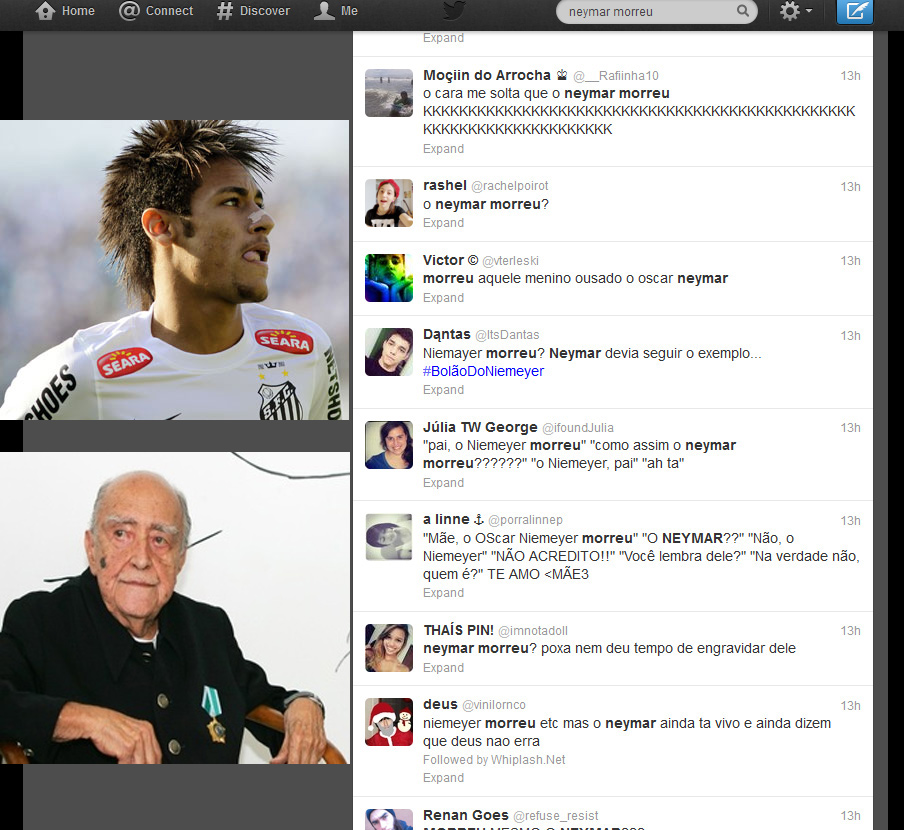Expand Victor's tweet
This screenshot has height=830, width=904.
pyautogui.click(x=443, y=297)
